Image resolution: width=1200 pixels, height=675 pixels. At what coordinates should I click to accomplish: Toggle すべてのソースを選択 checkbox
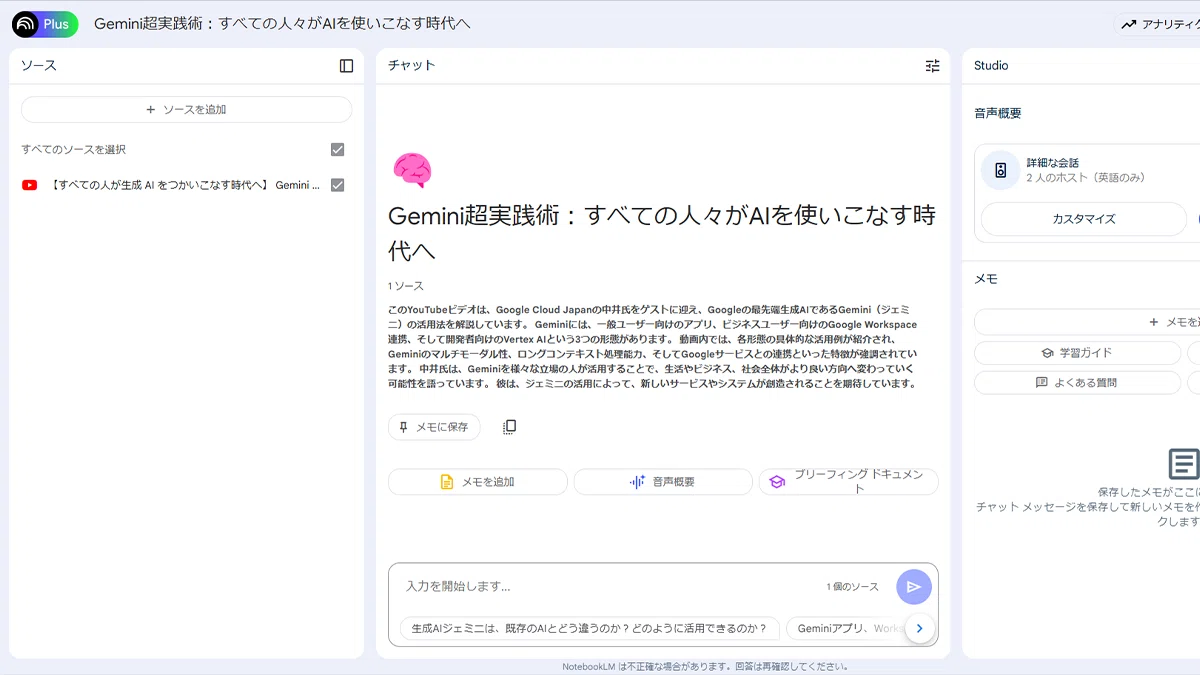pos(337,150)
